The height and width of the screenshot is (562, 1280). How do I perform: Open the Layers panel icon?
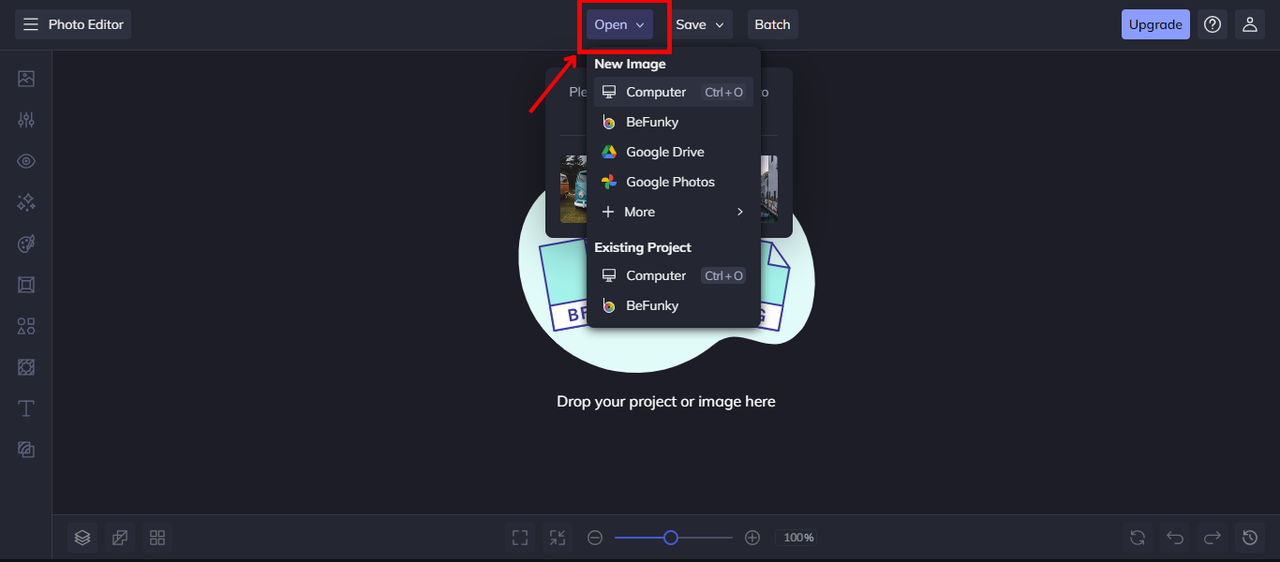83,538
